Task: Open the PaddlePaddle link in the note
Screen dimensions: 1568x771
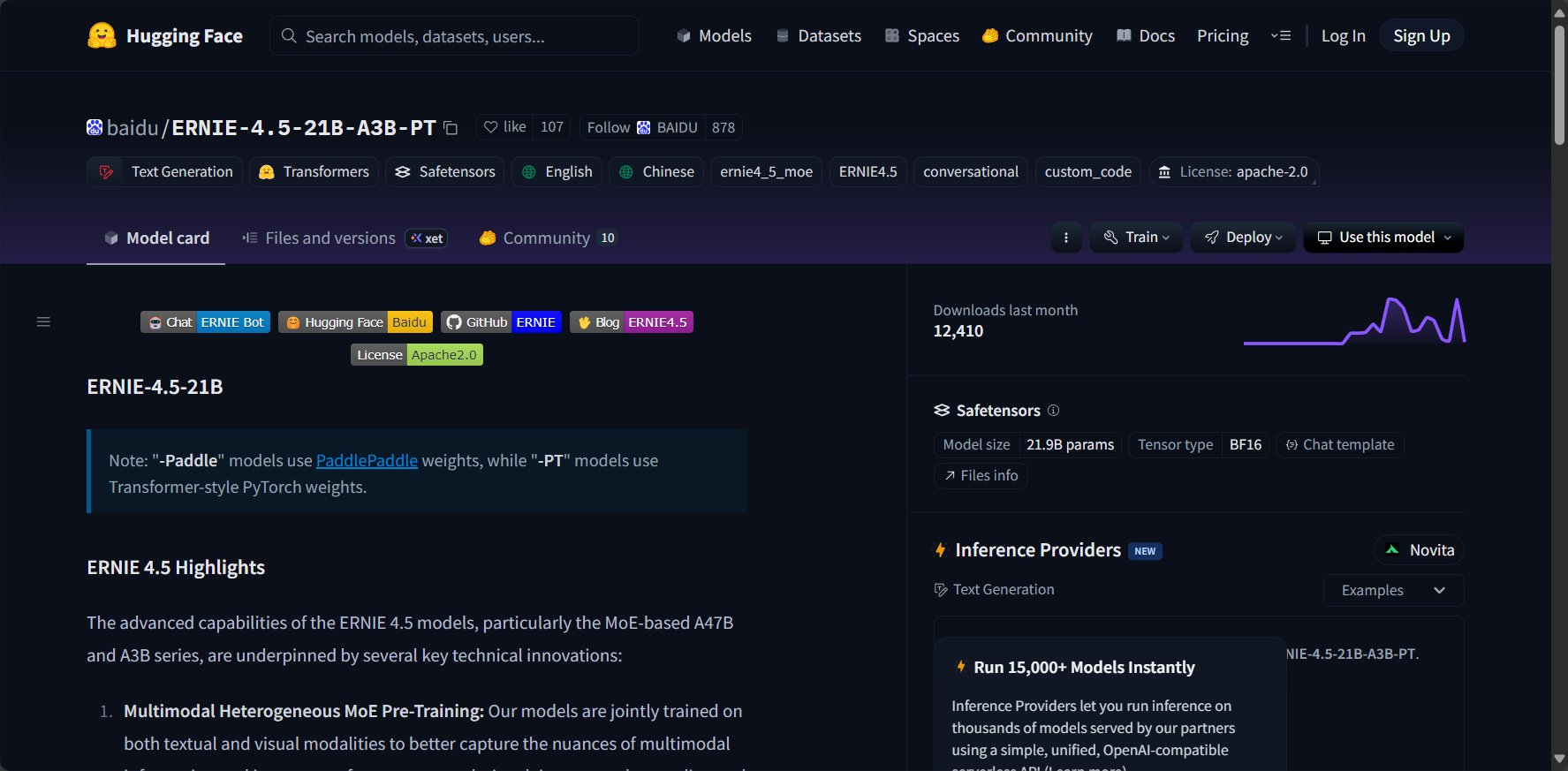Action: pos(367,461)
